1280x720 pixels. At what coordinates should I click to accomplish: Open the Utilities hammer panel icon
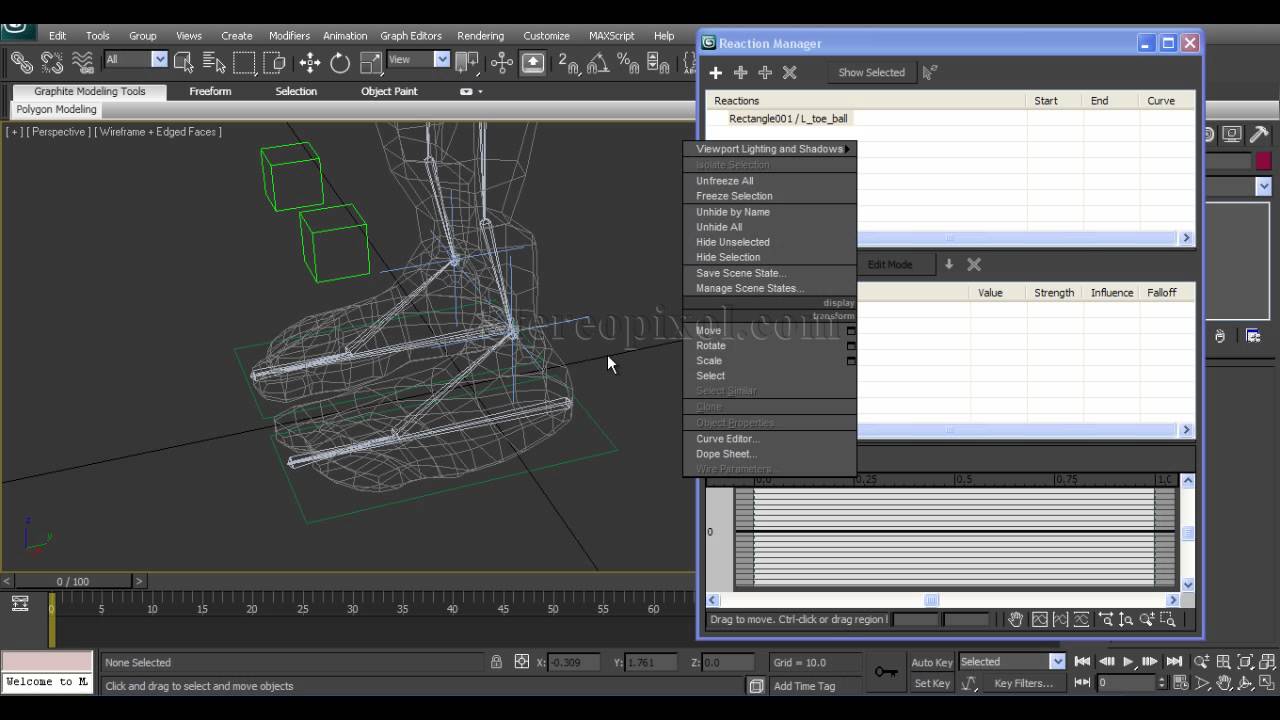pos(1259,135)
